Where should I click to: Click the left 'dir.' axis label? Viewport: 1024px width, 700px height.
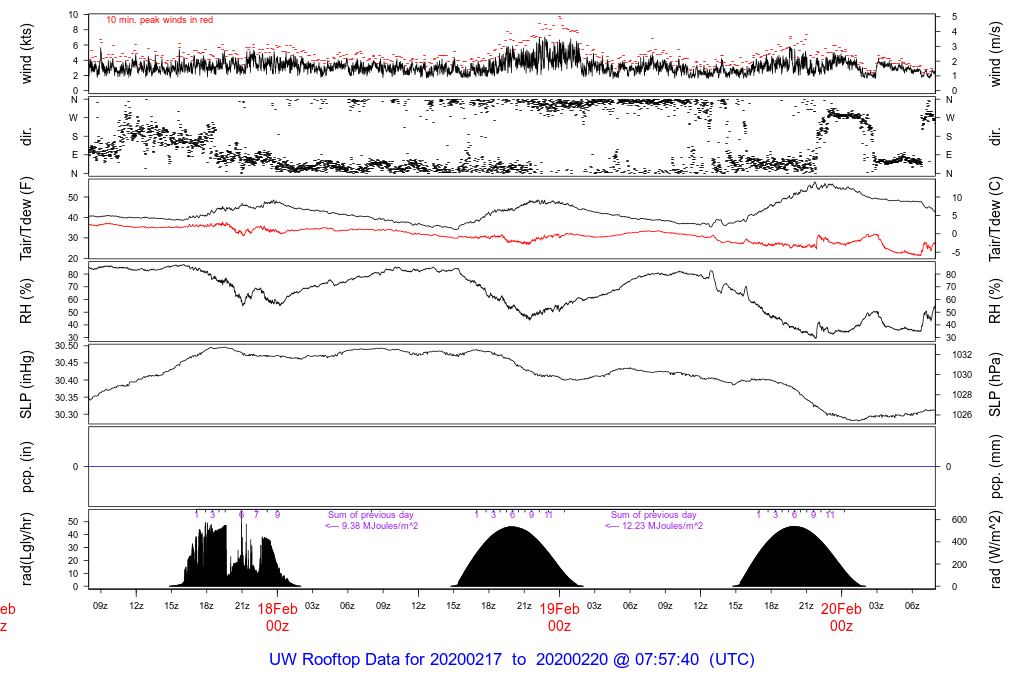point(26,137)
